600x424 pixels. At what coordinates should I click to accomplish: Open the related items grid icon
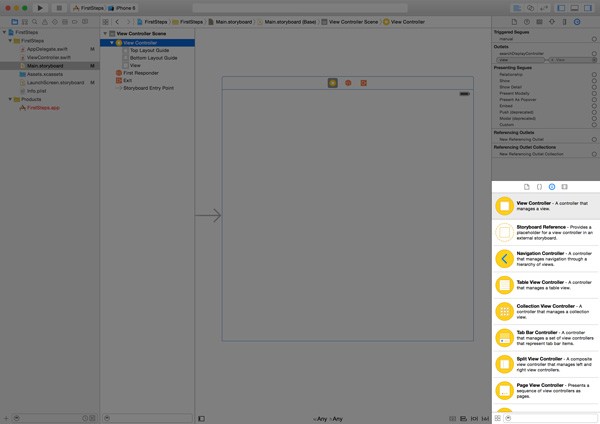[106, 22]
